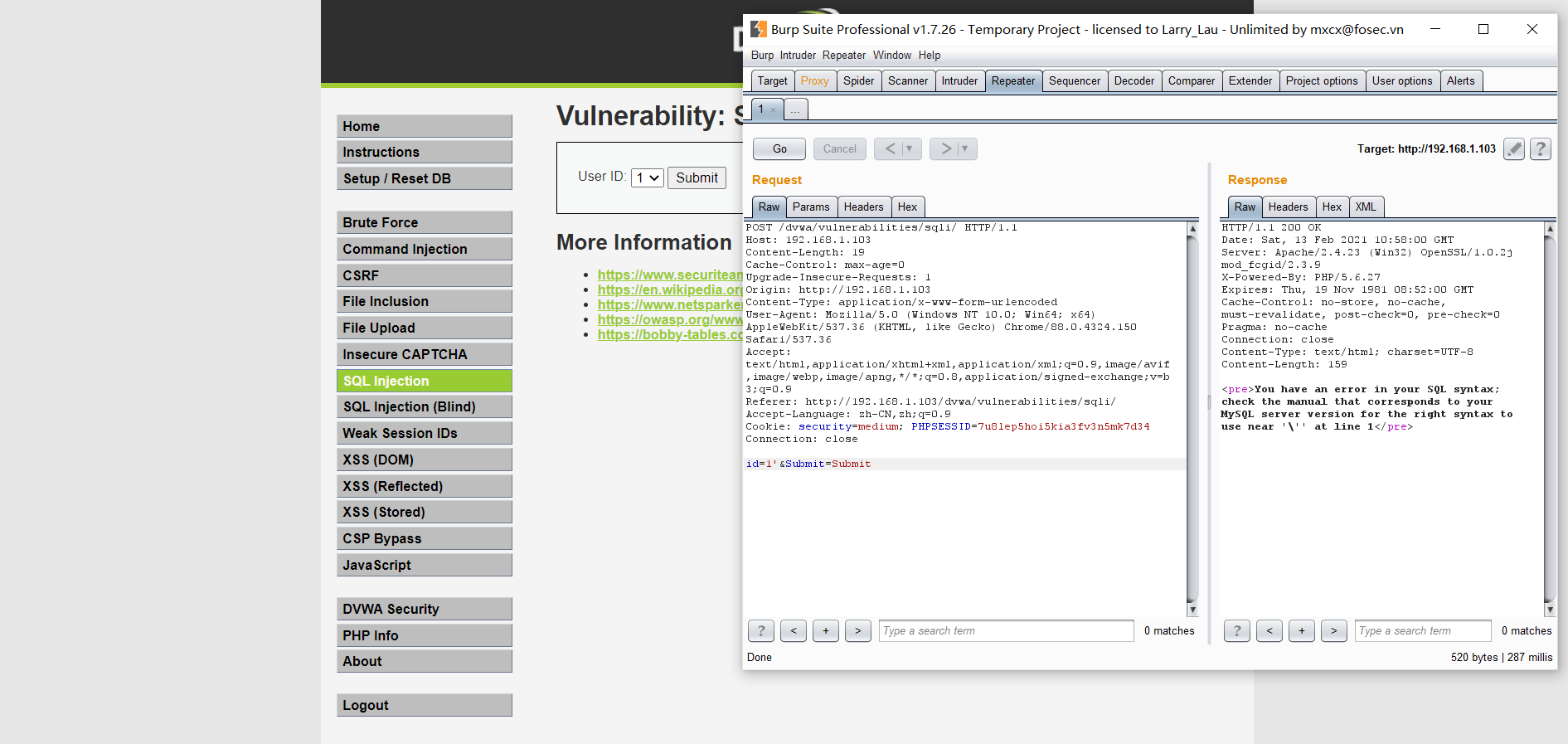The height and width of the screenshot is (744, 1568).
Task: Click the next match arrow in response search
Action: [1333, 631]
